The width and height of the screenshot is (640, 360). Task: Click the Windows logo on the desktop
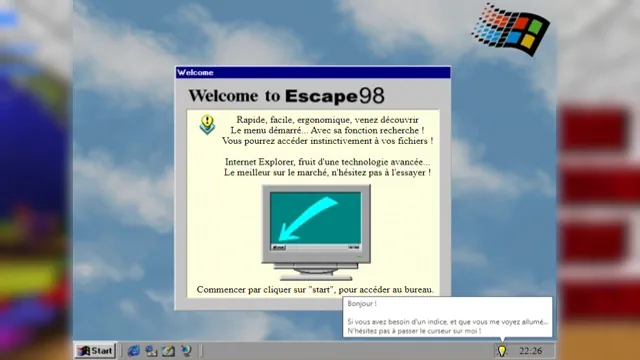click(x=511, y=29)
